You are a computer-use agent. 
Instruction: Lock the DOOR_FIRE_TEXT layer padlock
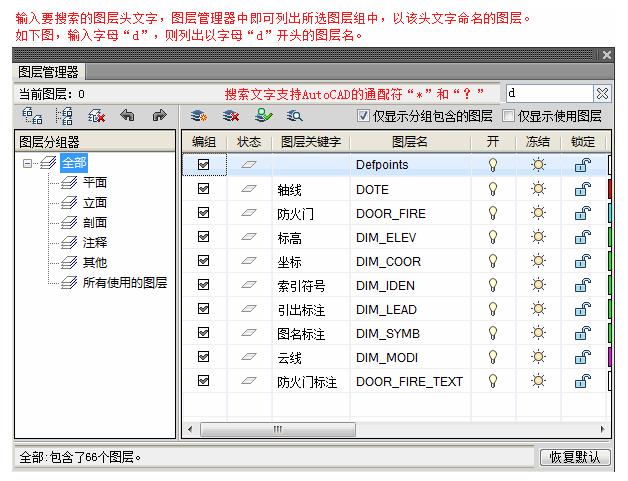point(583,381)
